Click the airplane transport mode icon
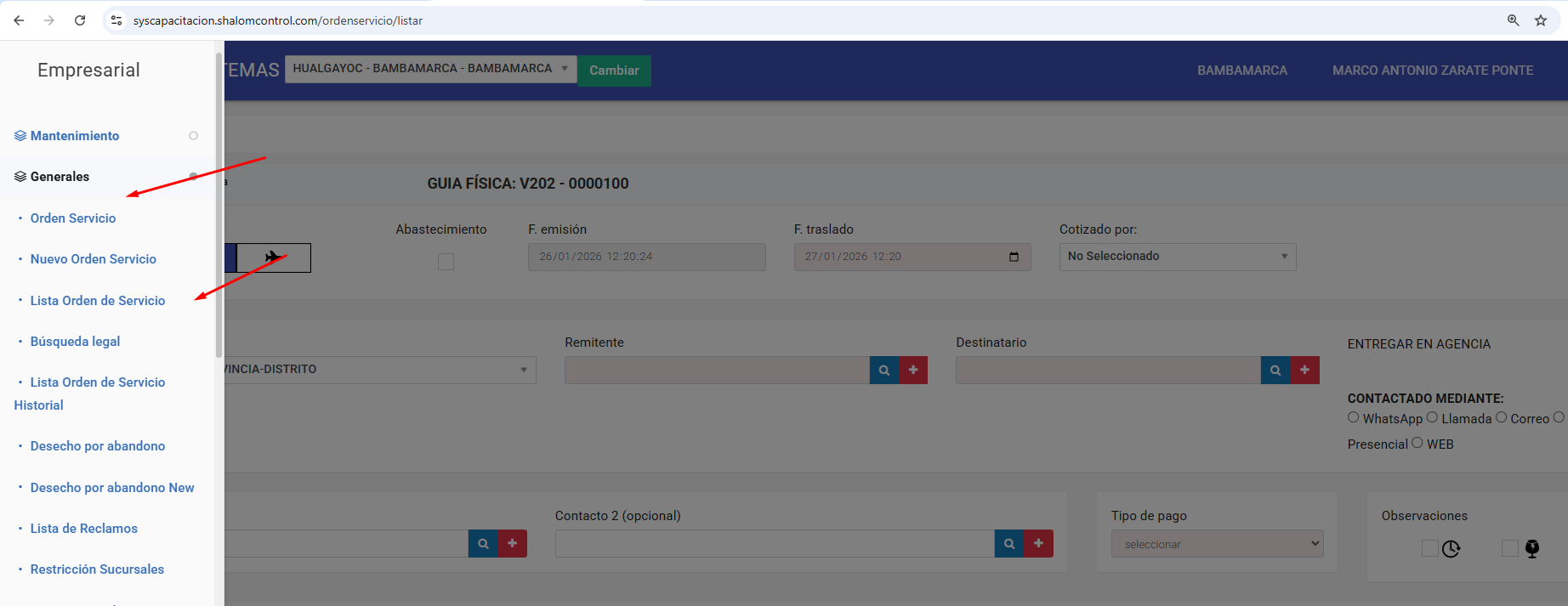This screenshot has height=606, width=1568. pos(273,258)
